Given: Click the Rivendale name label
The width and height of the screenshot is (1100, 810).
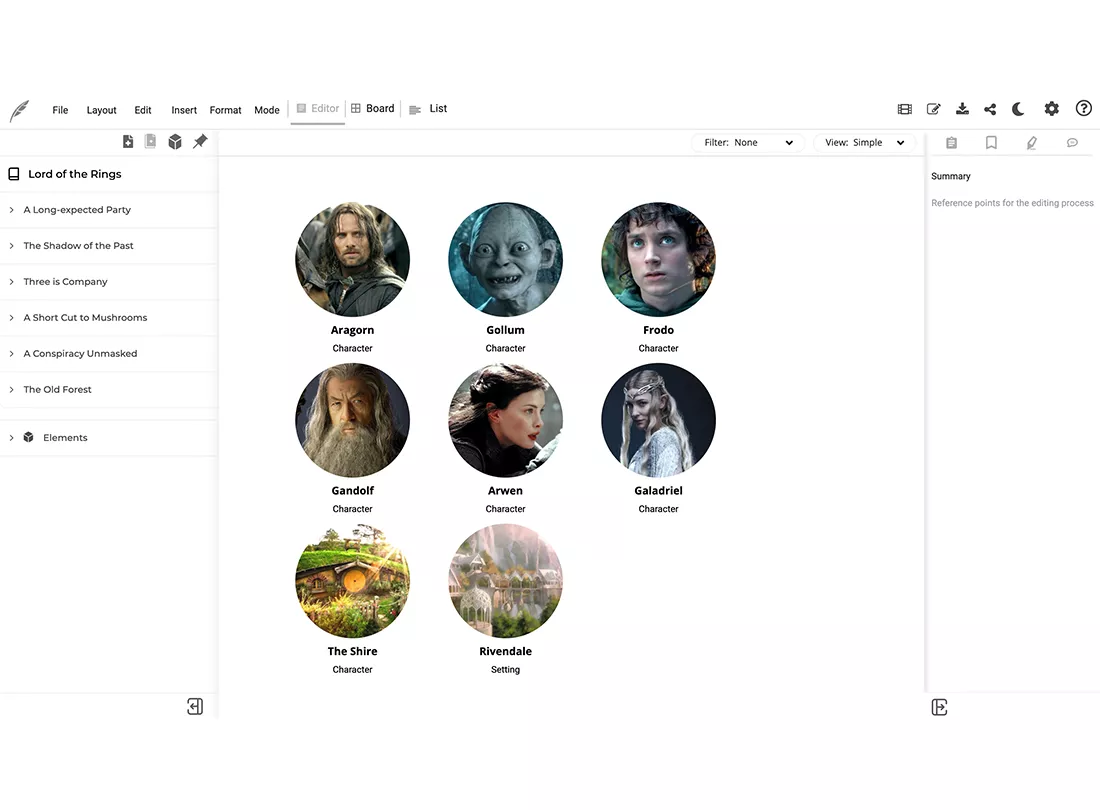Looking at the screenshot, I should [505, 652].
